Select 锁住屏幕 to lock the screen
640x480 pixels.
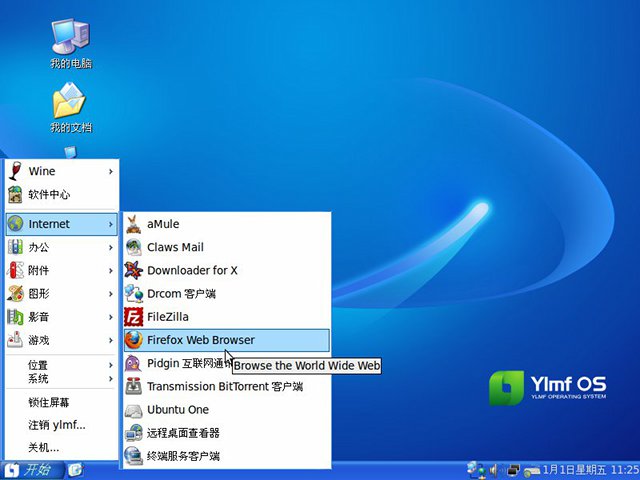(x=62, y=402)
